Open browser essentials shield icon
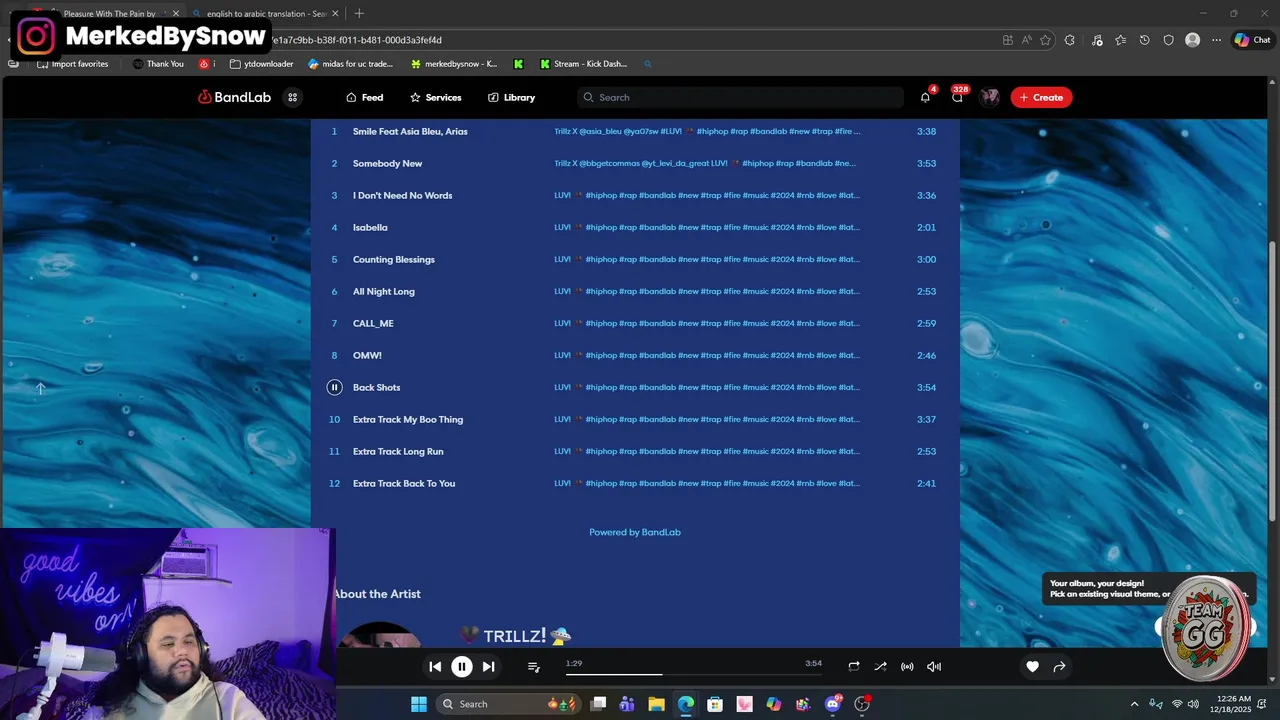This screenshot has width=1280, height=720. (x=1168, y=40)
